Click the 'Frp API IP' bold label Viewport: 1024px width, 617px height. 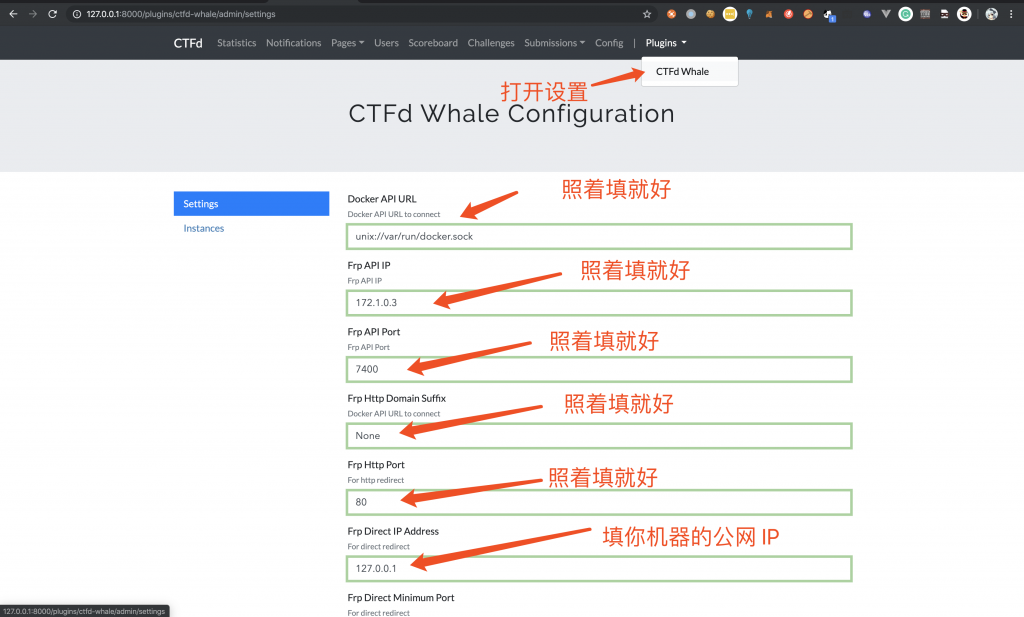tap(369, 266)
